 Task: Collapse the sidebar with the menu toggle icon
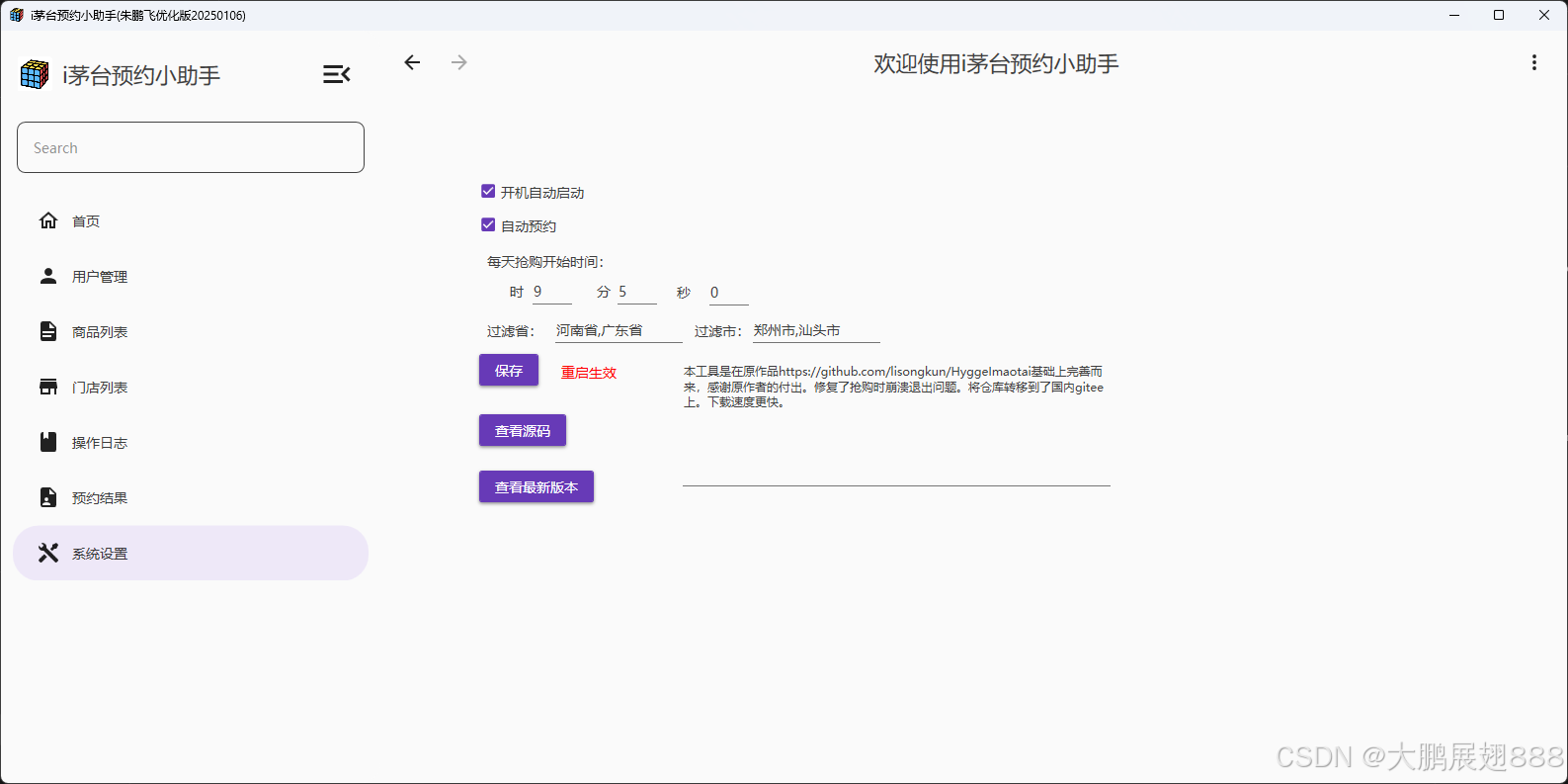336,74
